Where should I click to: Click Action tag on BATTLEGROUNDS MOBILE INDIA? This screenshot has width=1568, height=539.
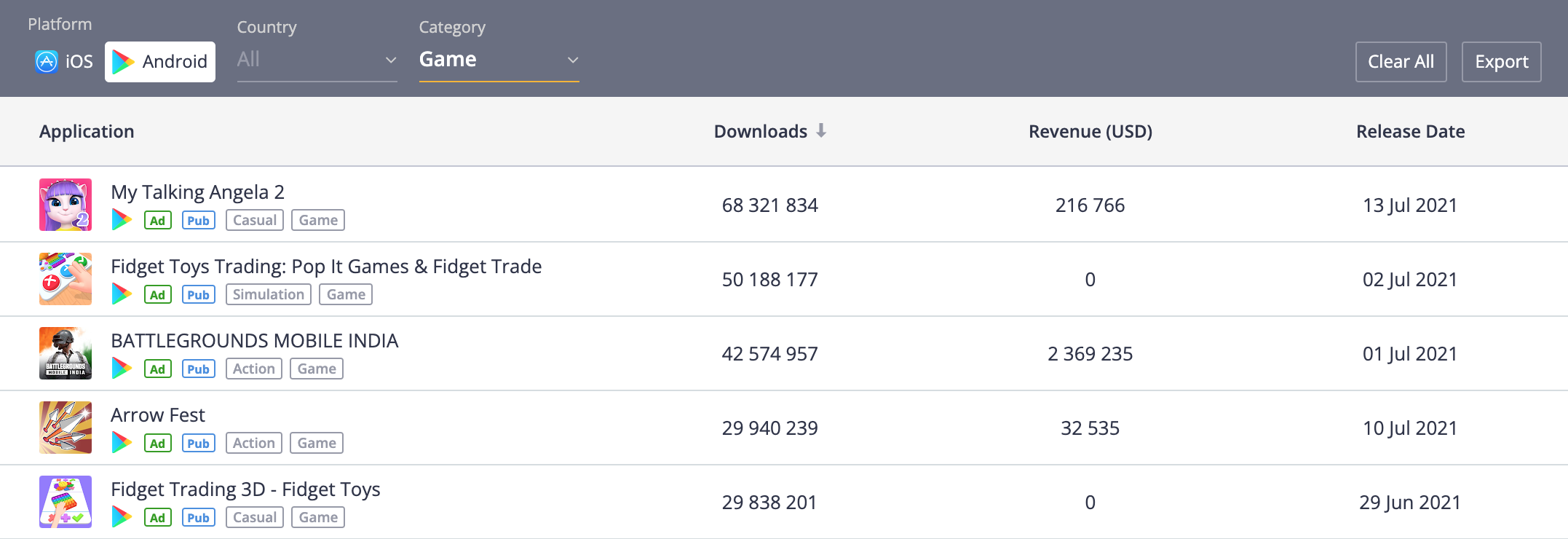(254, 369)
